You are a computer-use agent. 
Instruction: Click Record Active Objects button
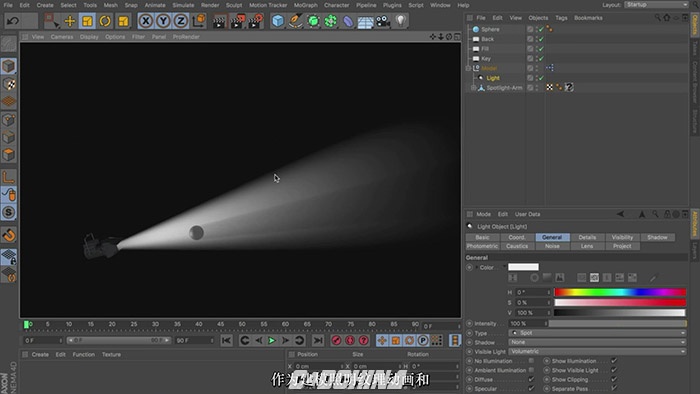coord(337,340)
